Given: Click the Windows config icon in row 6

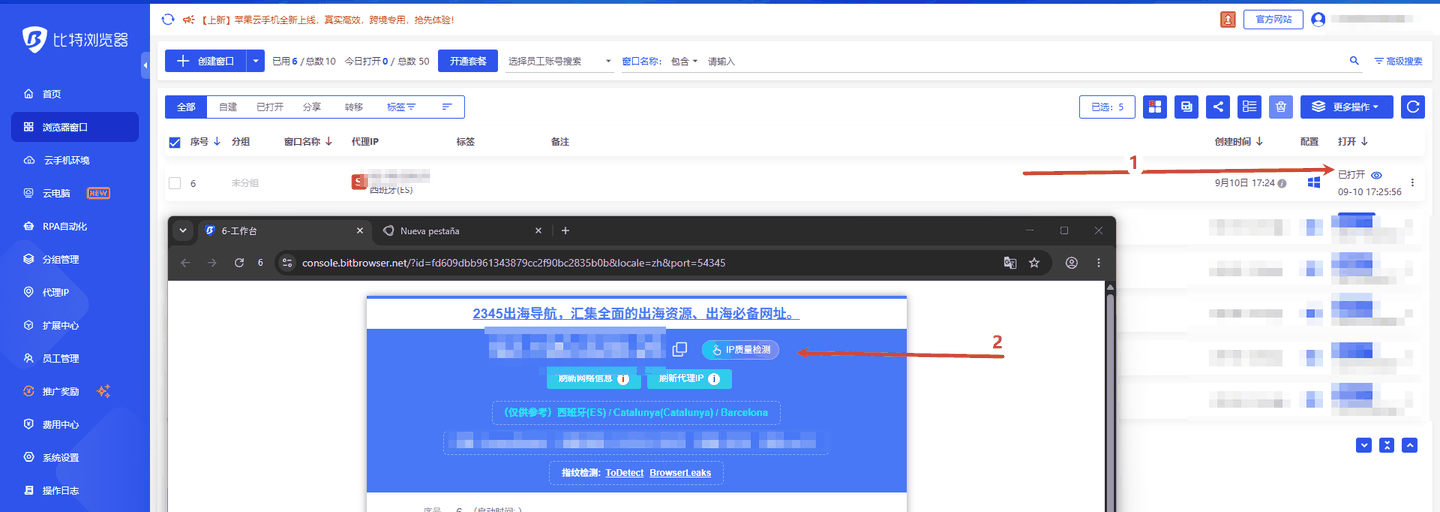Looking at the screenshot, I should pos(1313,183).
